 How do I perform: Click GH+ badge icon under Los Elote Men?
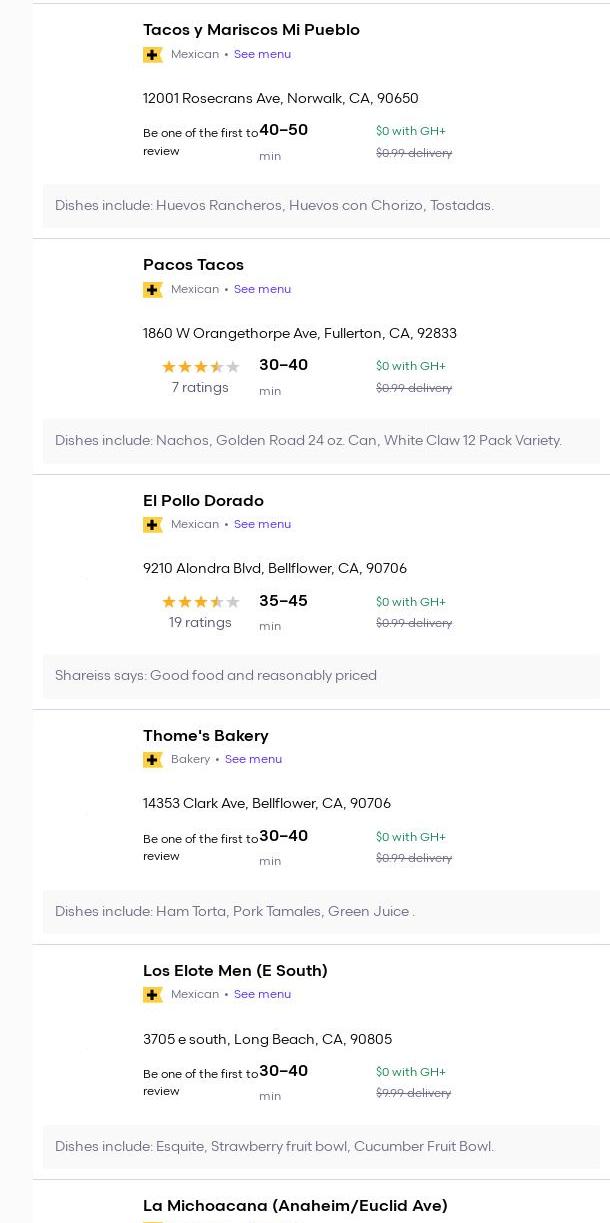click(x=153, y=995)
